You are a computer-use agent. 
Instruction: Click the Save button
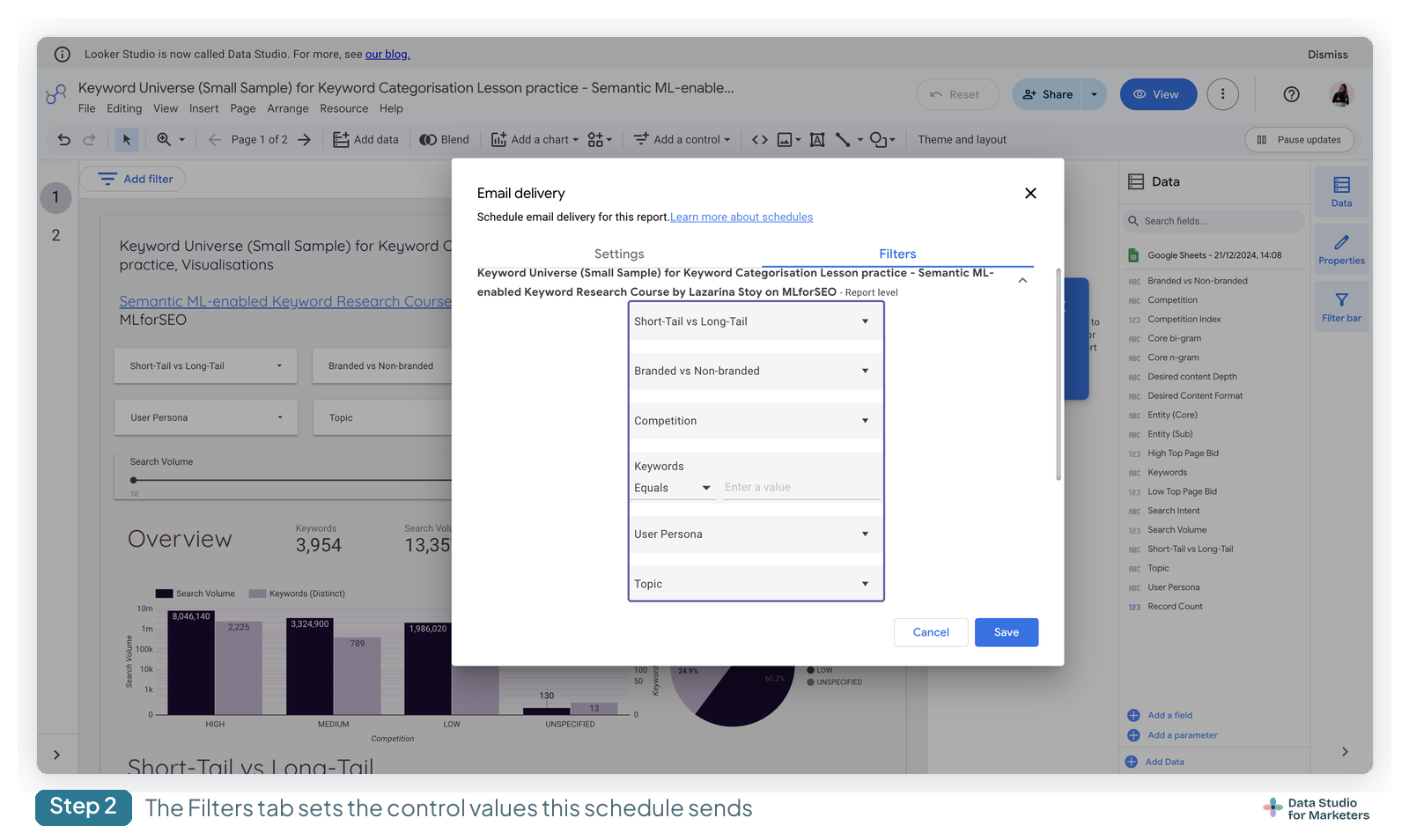pos(1007,632)
